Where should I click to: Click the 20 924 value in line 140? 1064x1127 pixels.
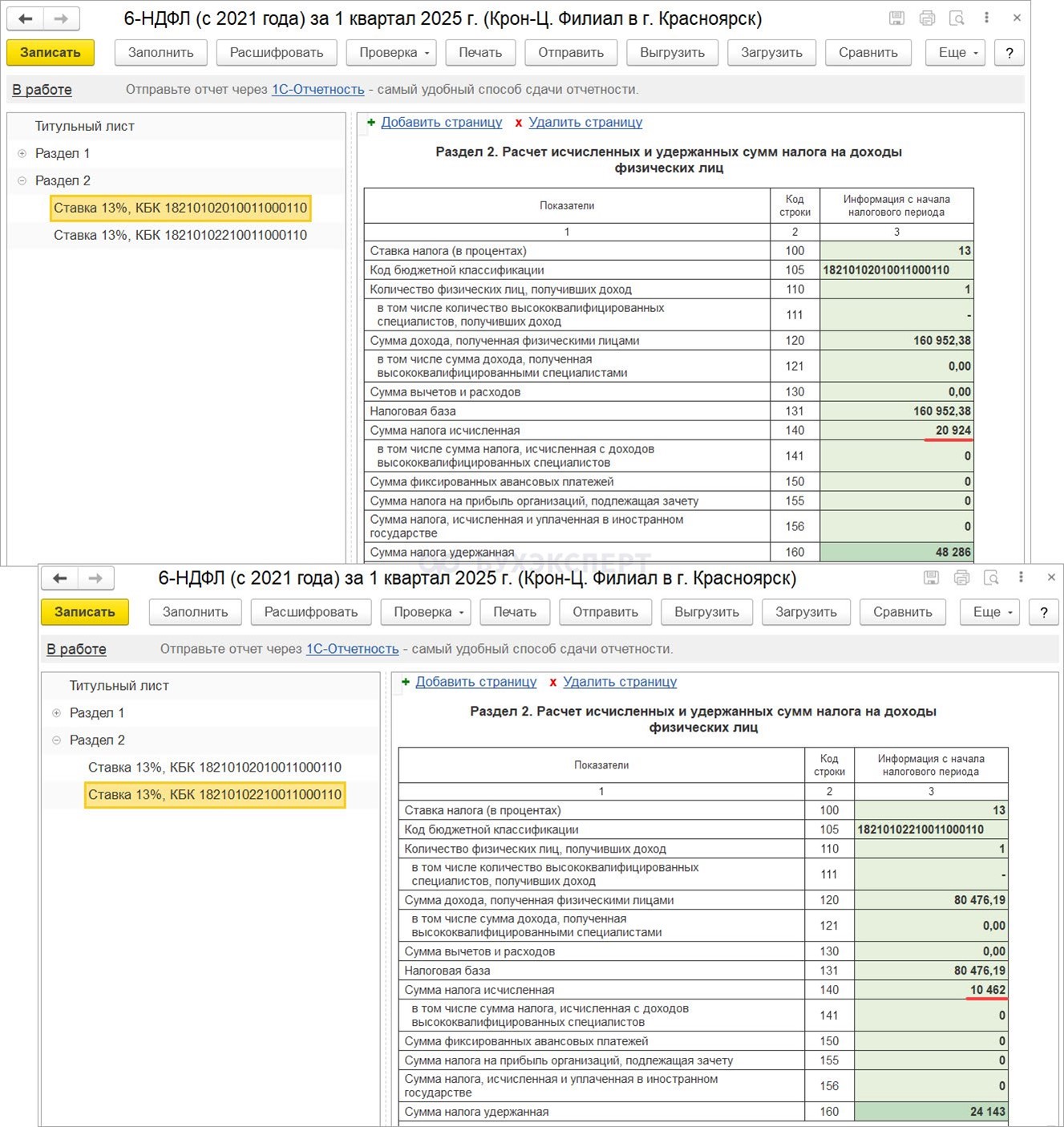pyautogui.click(x=953, y=431)
